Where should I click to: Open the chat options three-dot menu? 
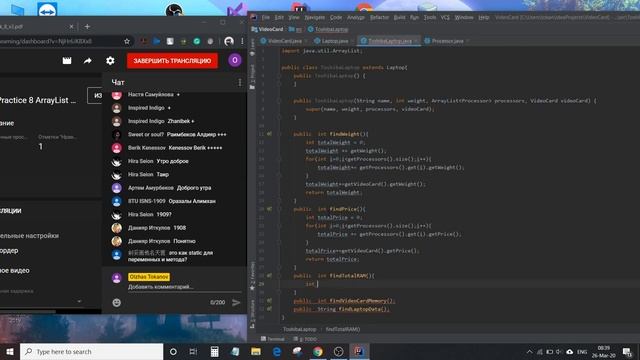click(240, 83)
